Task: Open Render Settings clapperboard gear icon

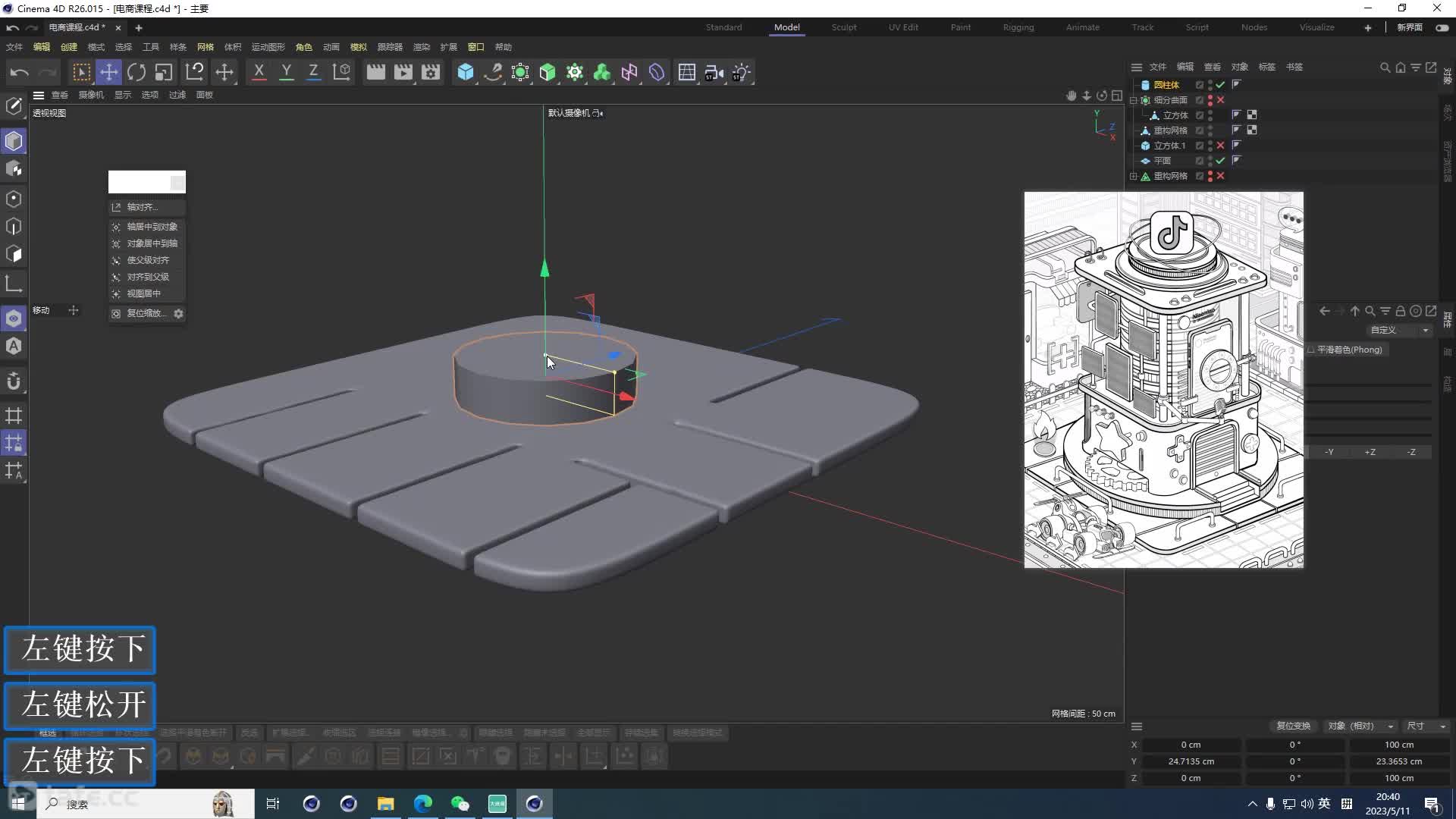Action: tap(431, 72)
